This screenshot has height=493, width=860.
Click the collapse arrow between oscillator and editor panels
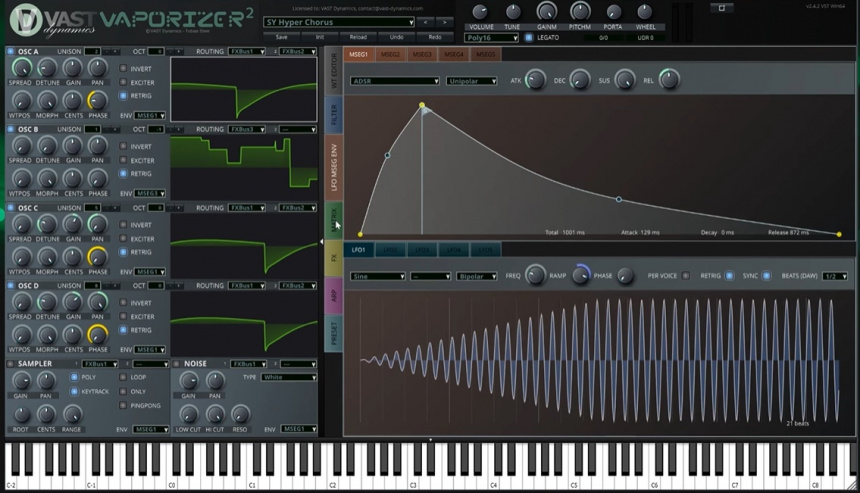321,241
